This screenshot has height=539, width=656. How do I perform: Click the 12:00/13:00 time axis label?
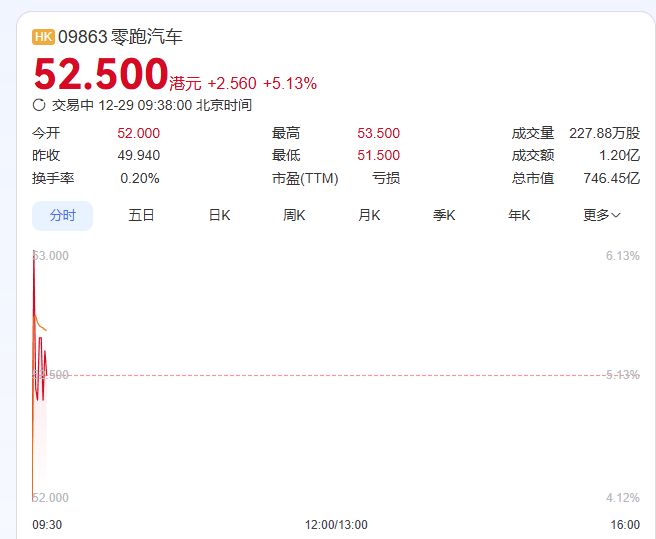click(x=336, y=524)
